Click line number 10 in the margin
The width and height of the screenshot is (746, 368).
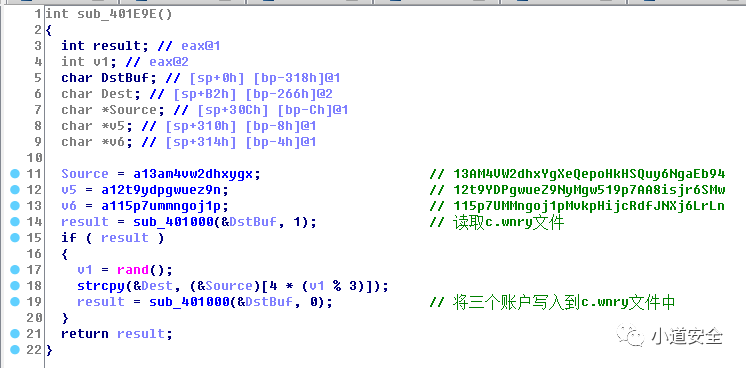point(35,158)
